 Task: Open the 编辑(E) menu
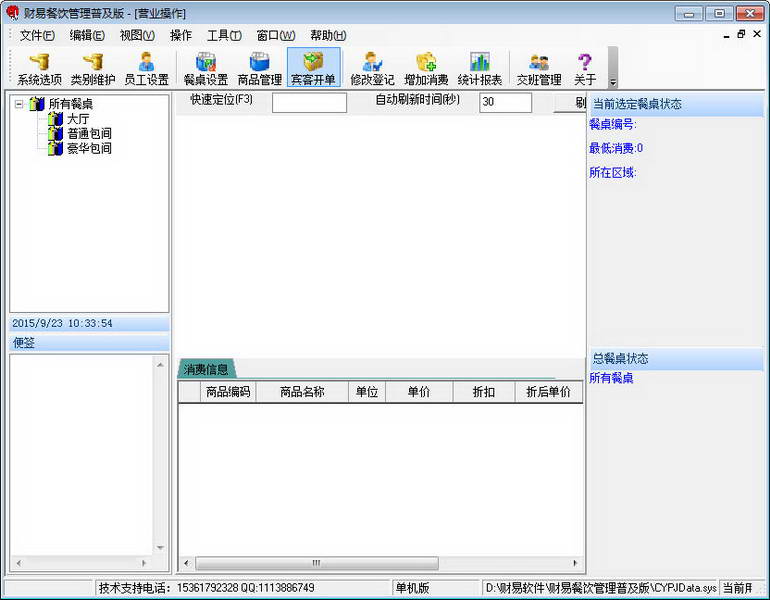pyautogui.click(x=87, y=35)
